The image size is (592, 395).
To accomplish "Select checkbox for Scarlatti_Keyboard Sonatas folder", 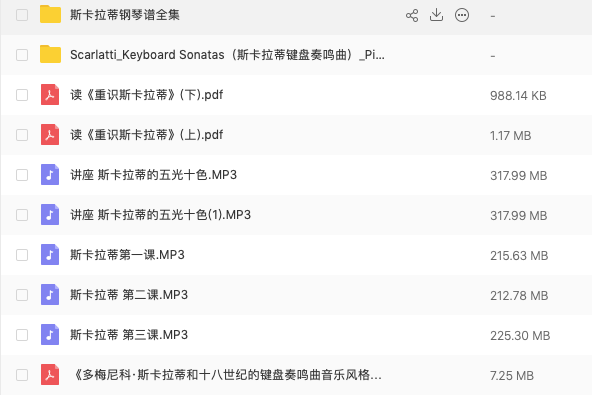I will click(x=22, y=55).
